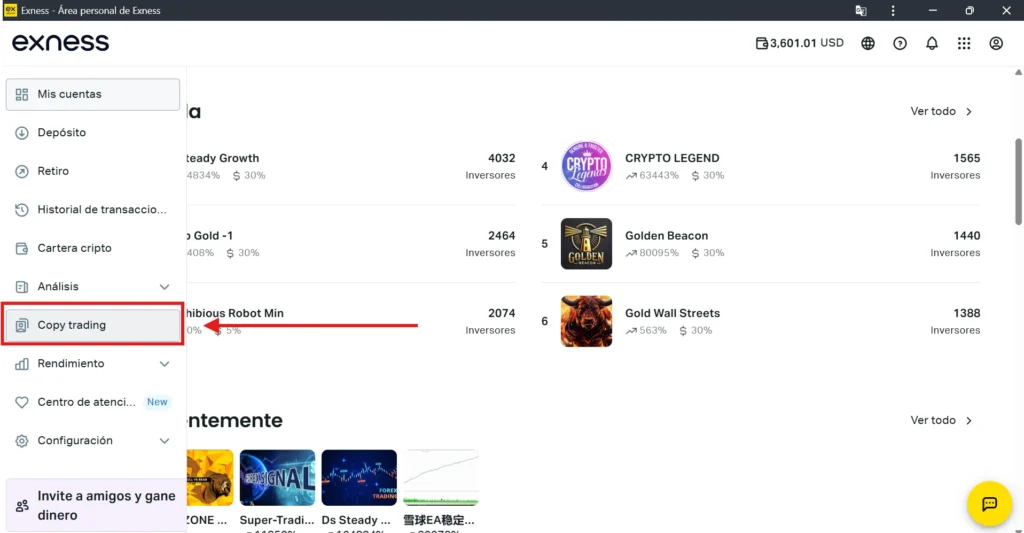Screen dimensions: 1024x533
Task: Open the Super-Tradi... strategy thumbnail
Action: coord(277,477)
